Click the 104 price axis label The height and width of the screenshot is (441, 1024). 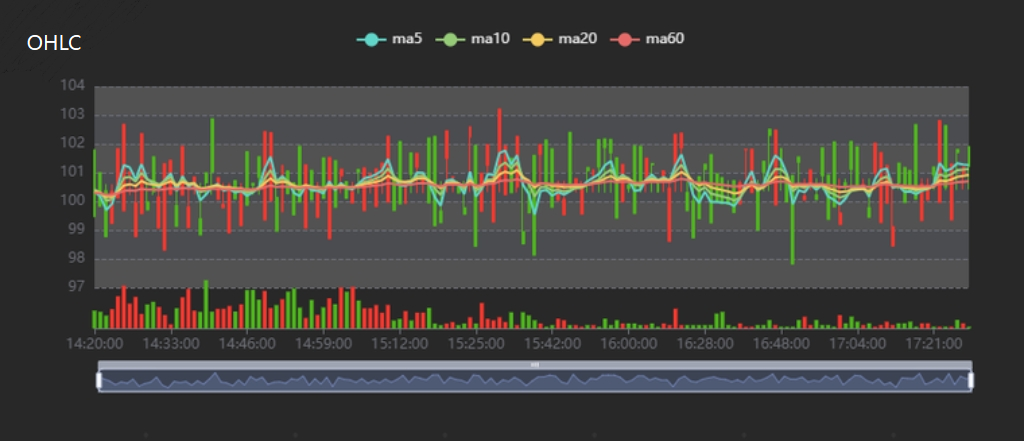tap(73, 85)
